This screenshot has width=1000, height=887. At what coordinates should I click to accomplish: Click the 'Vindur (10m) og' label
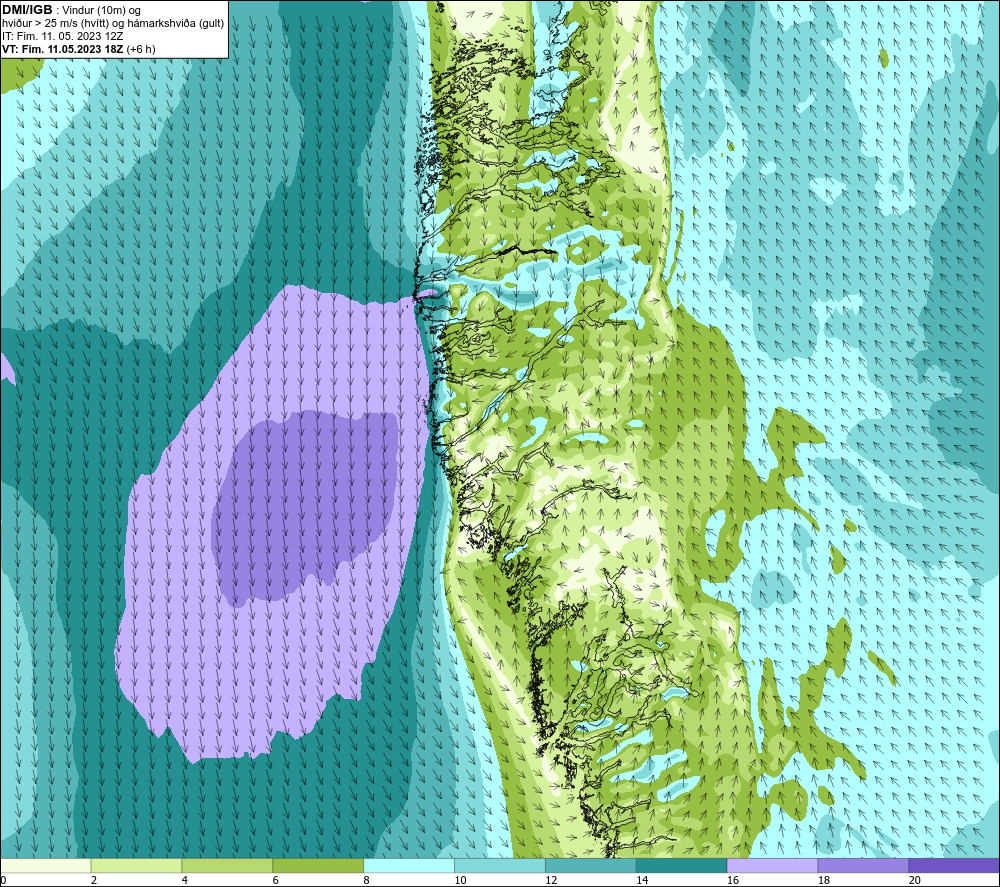tap(101, 11)
